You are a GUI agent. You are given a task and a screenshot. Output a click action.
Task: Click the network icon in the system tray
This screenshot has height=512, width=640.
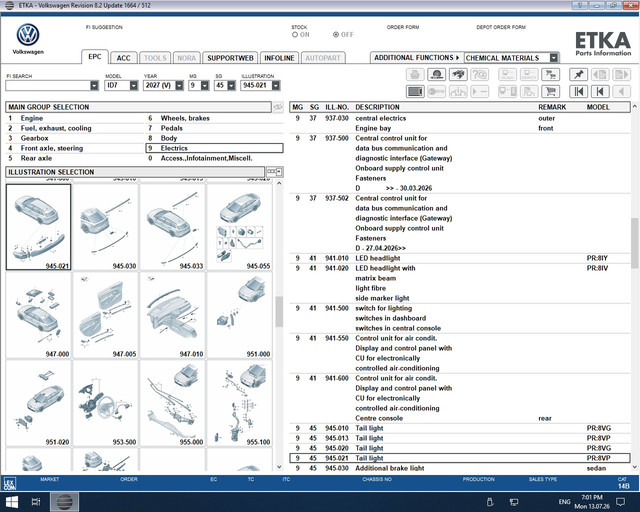coord(514,502)
